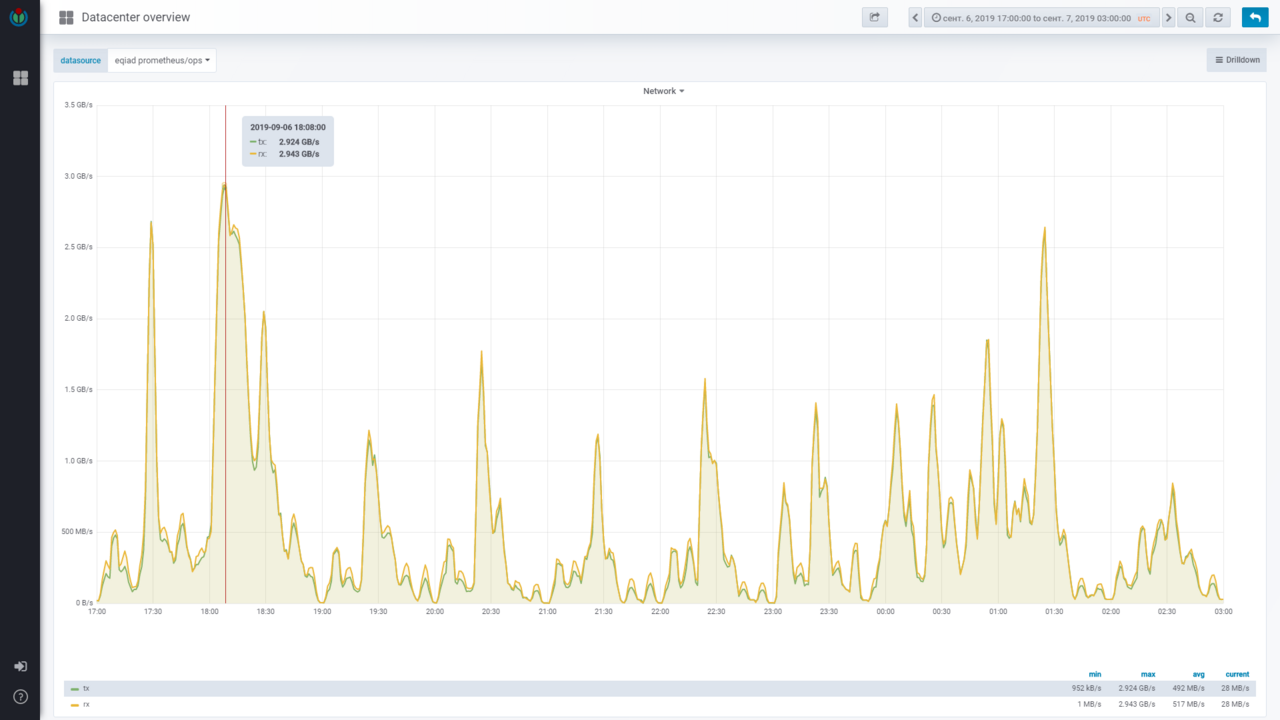Toggle the tx series in legend

pos(86,688)
